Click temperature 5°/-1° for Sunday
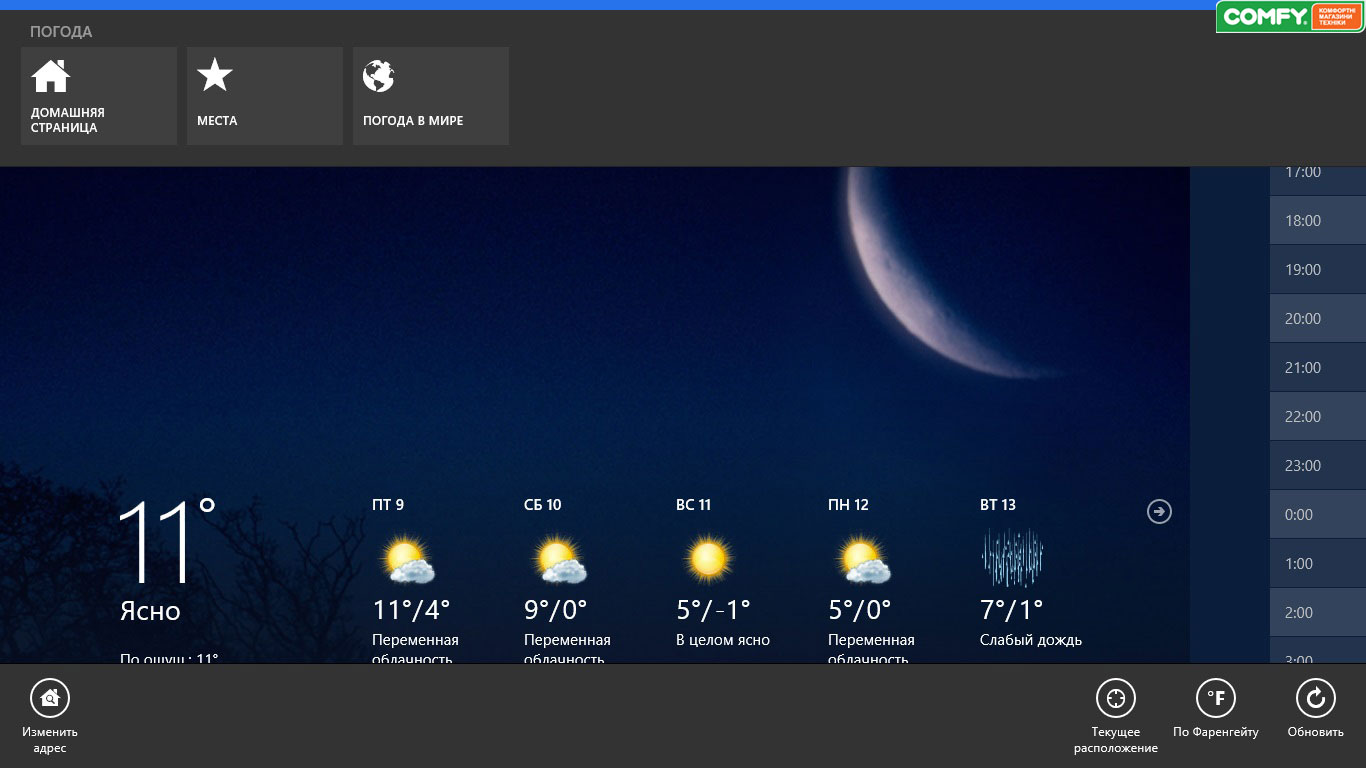This screenshot has width=1366, height=768. tap(713, 609)
